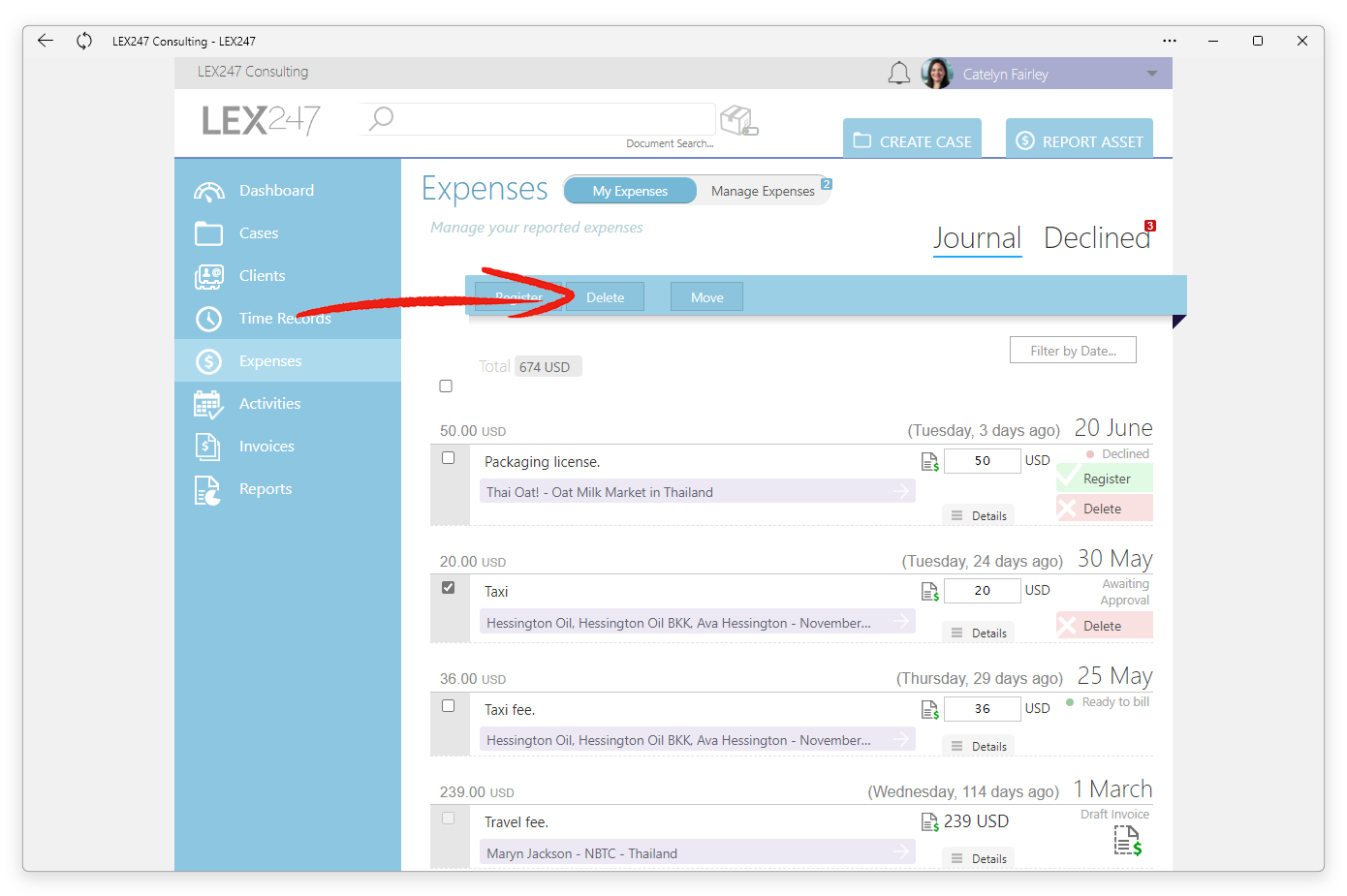Viewport: 1347px width, 896px height.
Task: Click the 'Awaiting Approval' status text
Action: (1124, 592)
